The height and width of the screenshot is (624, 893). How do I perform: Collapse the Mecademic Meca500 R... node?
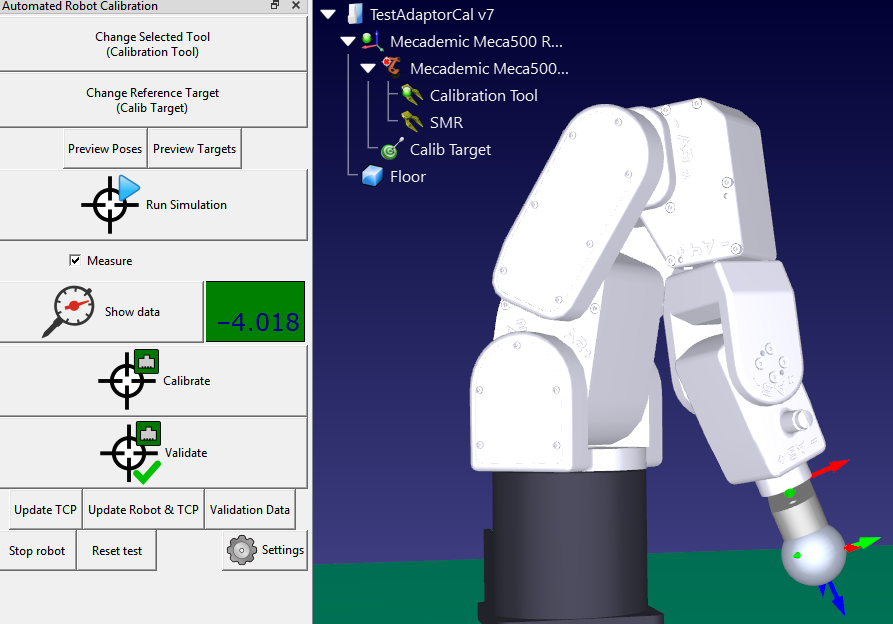click(x=348, y=41)
